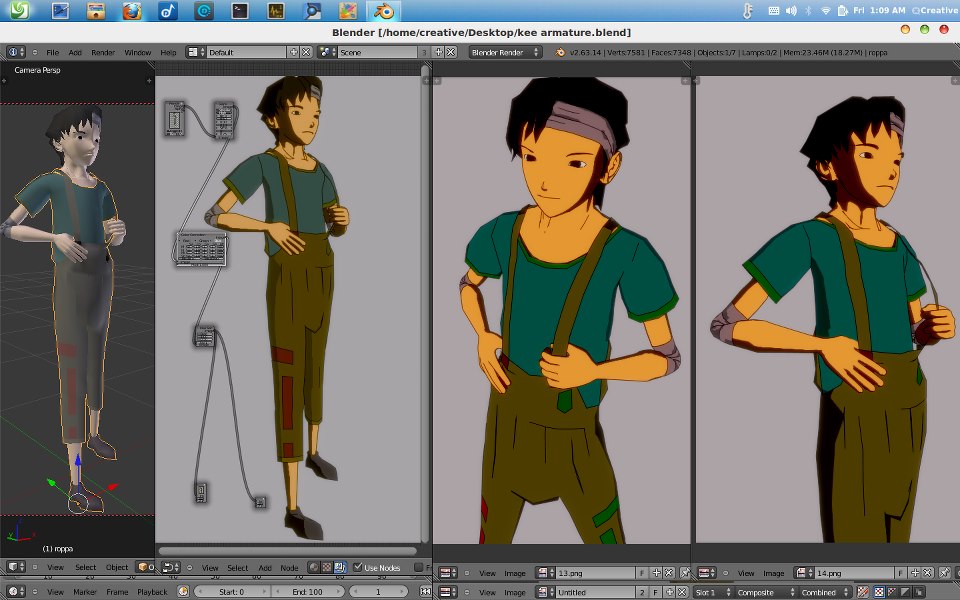Open the system monitor icon in top panel
Screen dimensions: 960x600
click(x=276, y=10)
